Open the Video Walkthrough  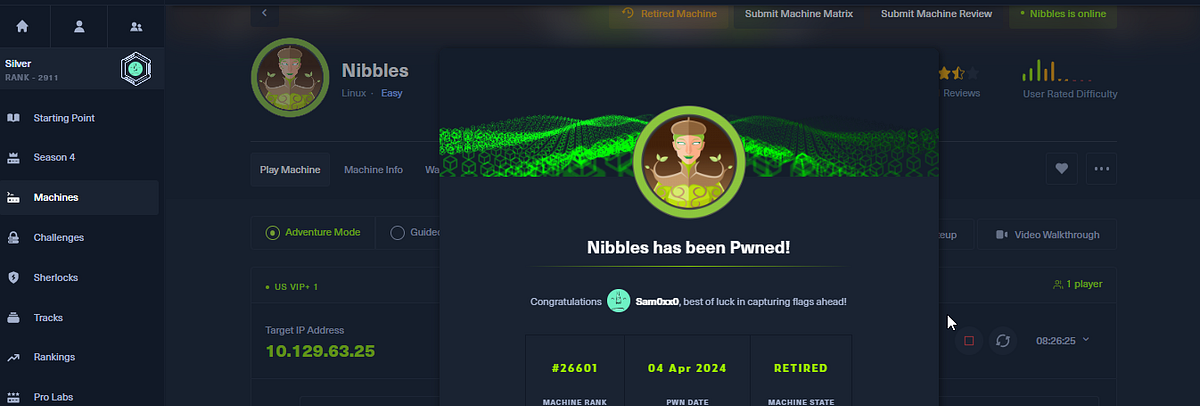tap(1047, 235)
